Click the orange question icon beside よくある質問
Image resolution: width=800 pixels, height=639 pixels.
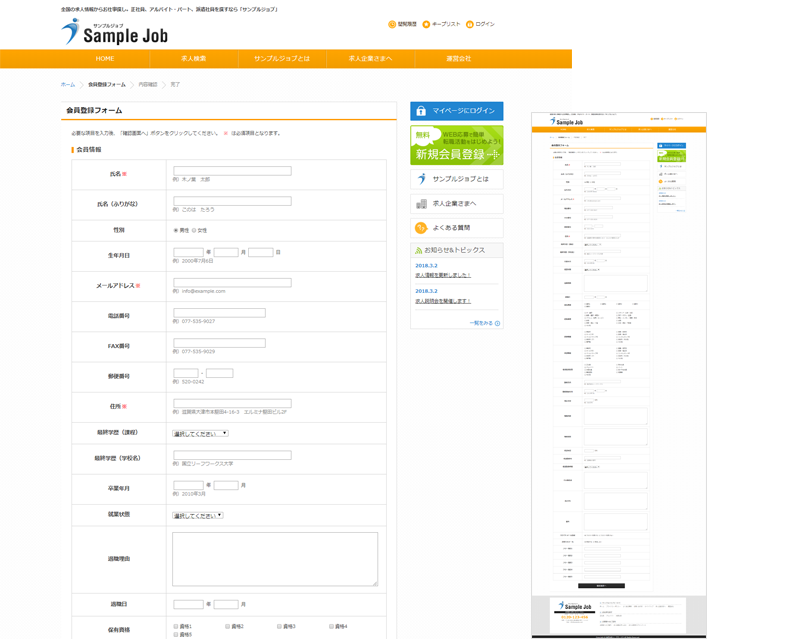click(x=421, y=228)
